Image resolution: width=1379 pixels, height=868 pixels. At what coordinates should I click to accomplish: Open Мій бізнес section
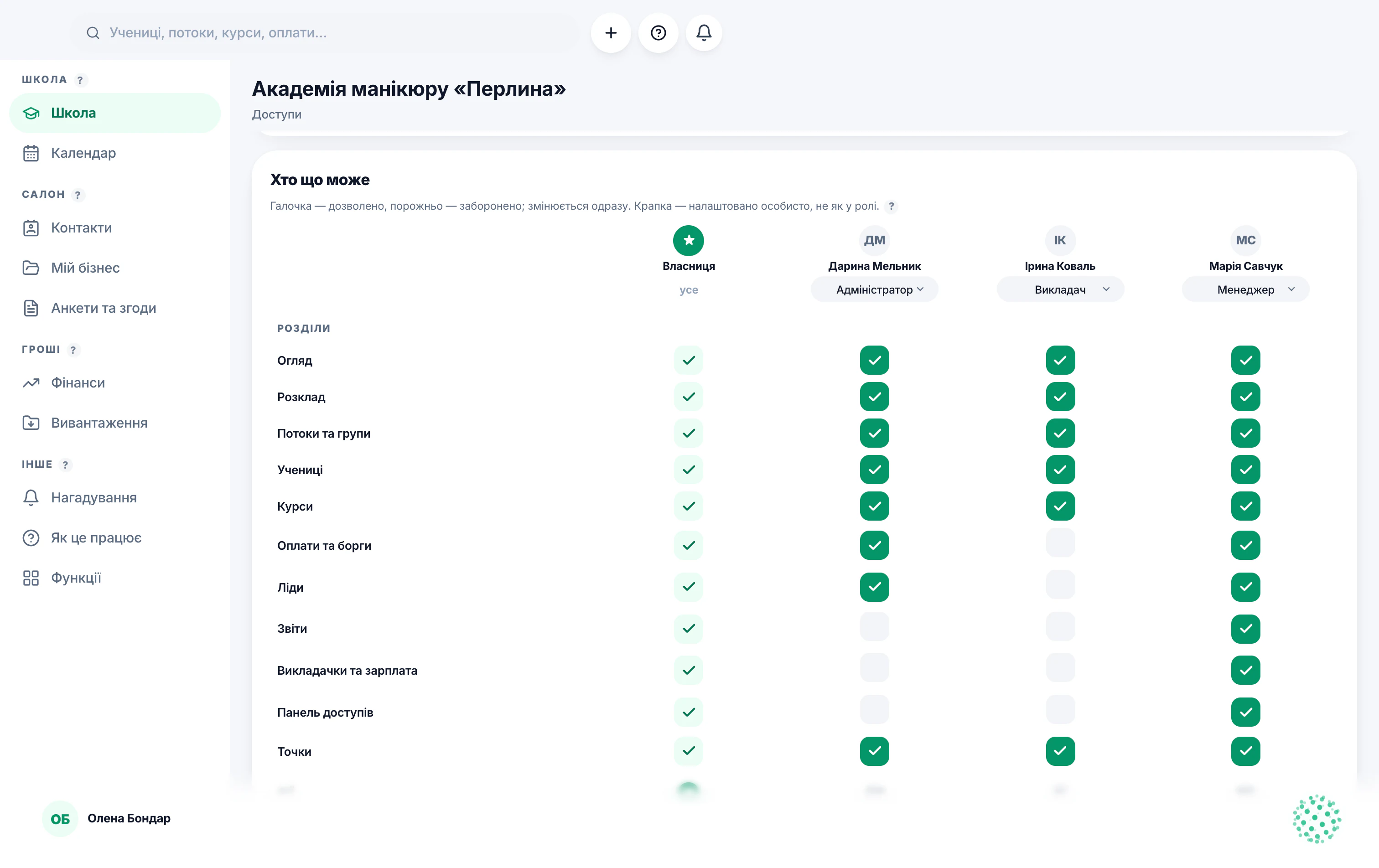[114, 268]
